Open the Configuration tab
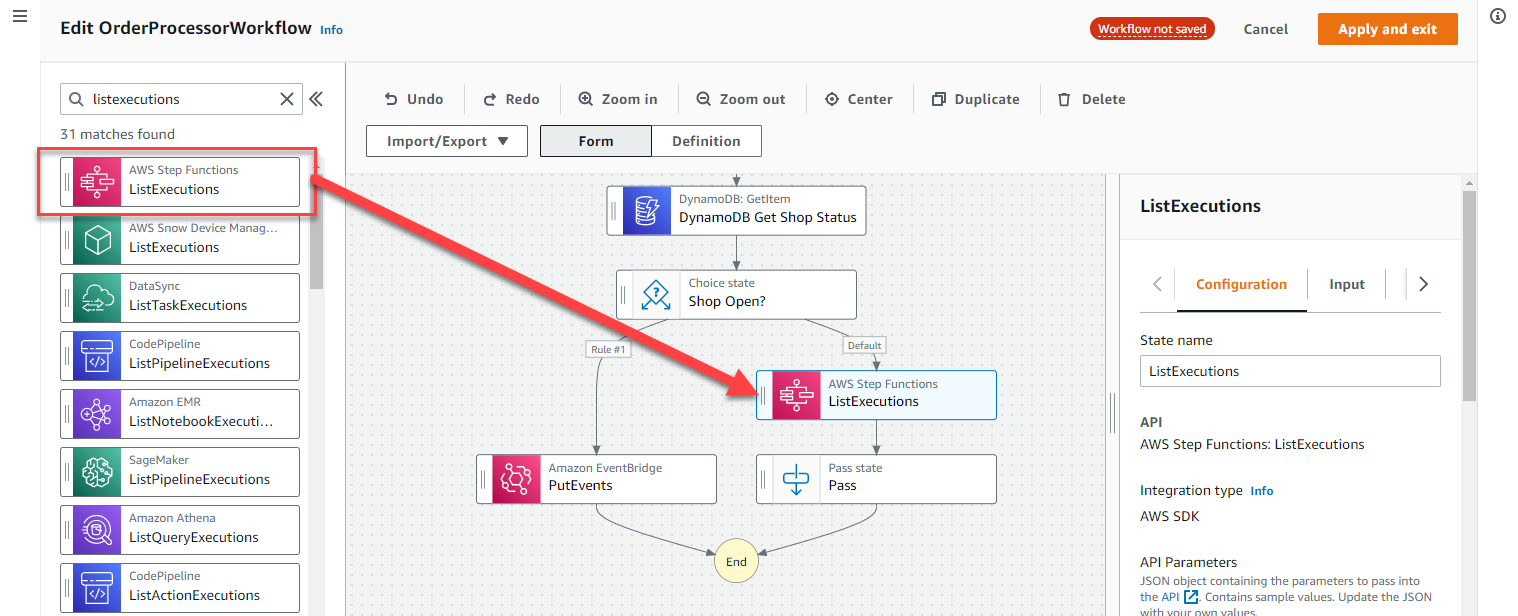 click(1241, 284)
